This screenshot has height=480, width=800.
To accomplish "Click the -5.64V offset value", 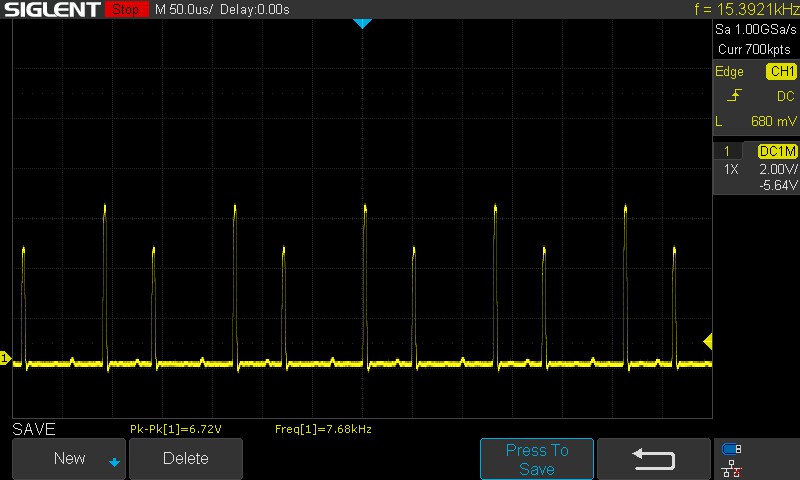I will (778, 185).
